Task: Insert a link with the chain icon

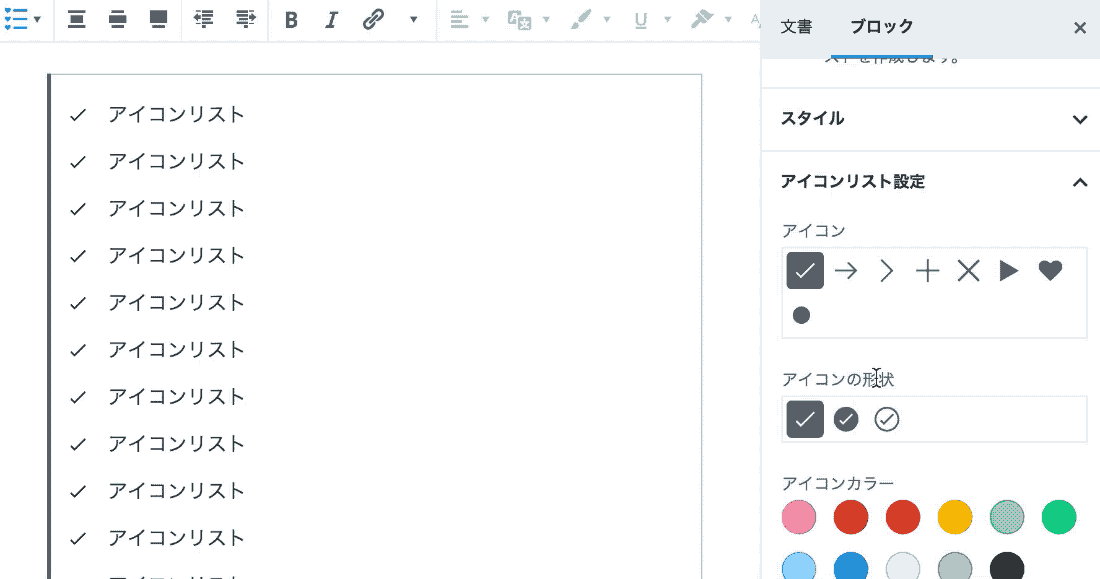Action: [373, 20]
